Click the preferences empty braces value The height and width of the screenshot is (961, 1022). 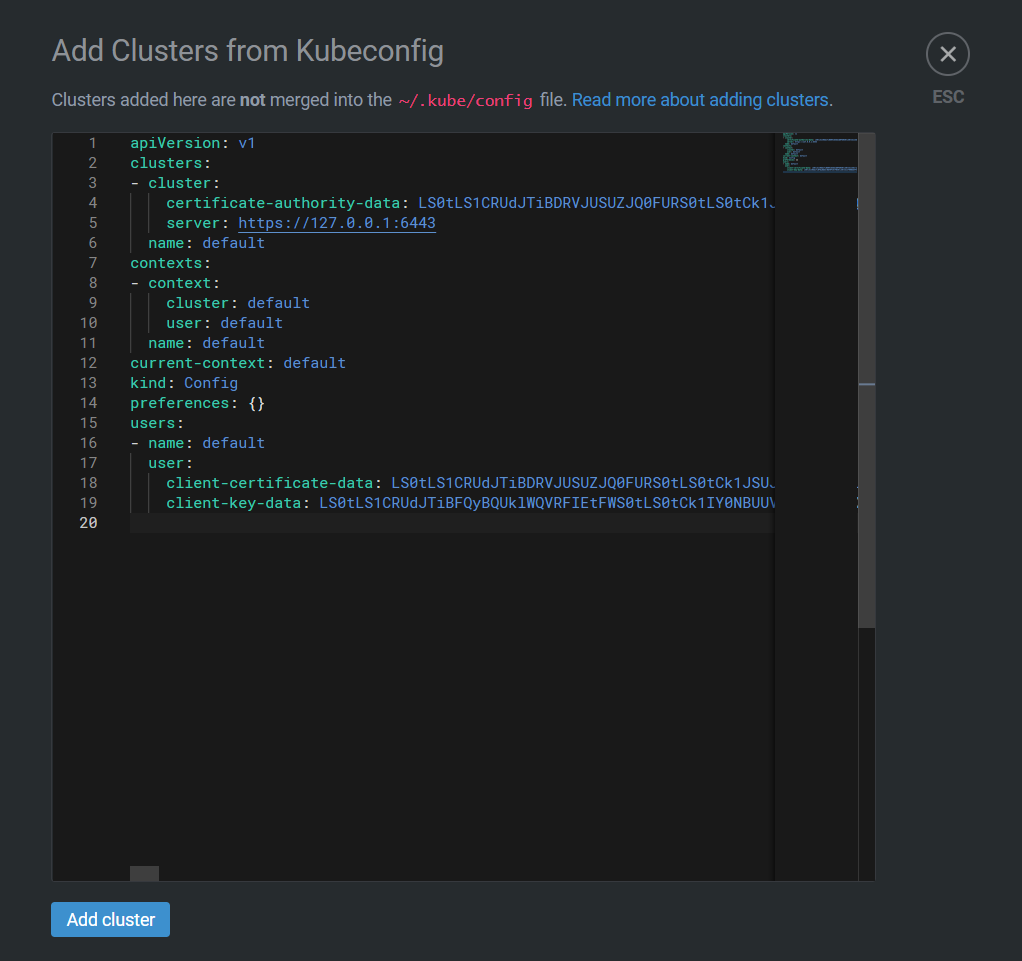click(x=256, y=403)
